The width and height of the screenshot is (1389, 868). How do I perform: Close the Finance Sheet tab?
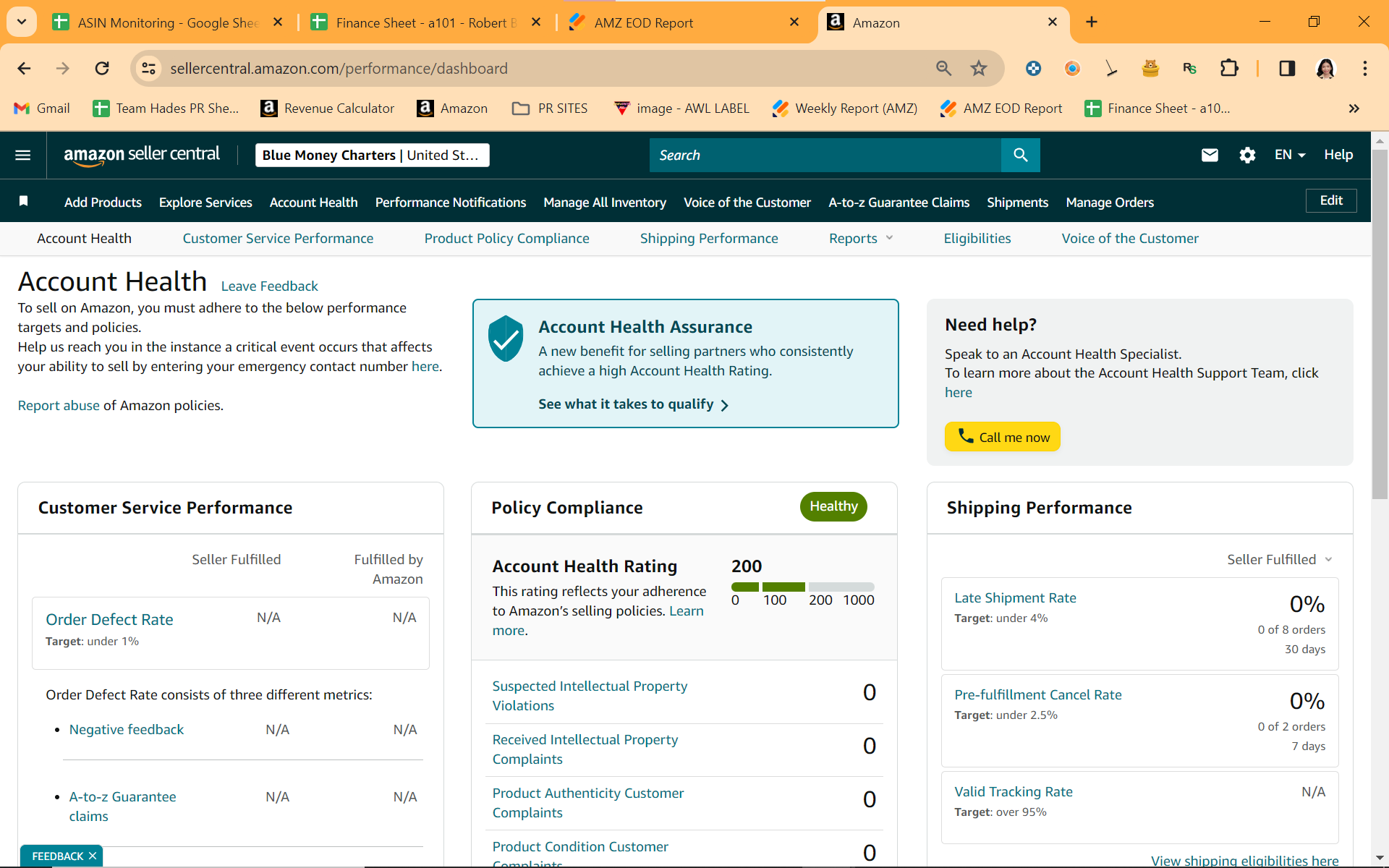536,22
